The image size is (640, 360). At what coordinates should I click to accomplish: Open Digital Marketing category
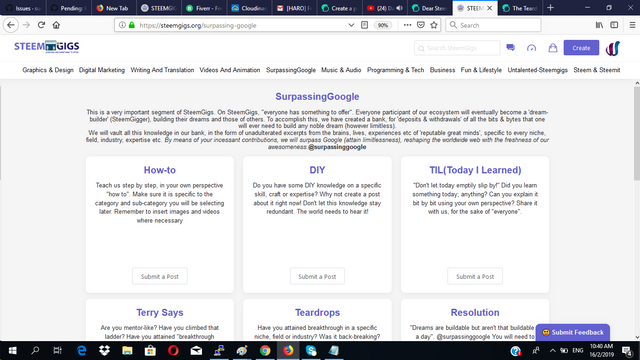[102, 70]
